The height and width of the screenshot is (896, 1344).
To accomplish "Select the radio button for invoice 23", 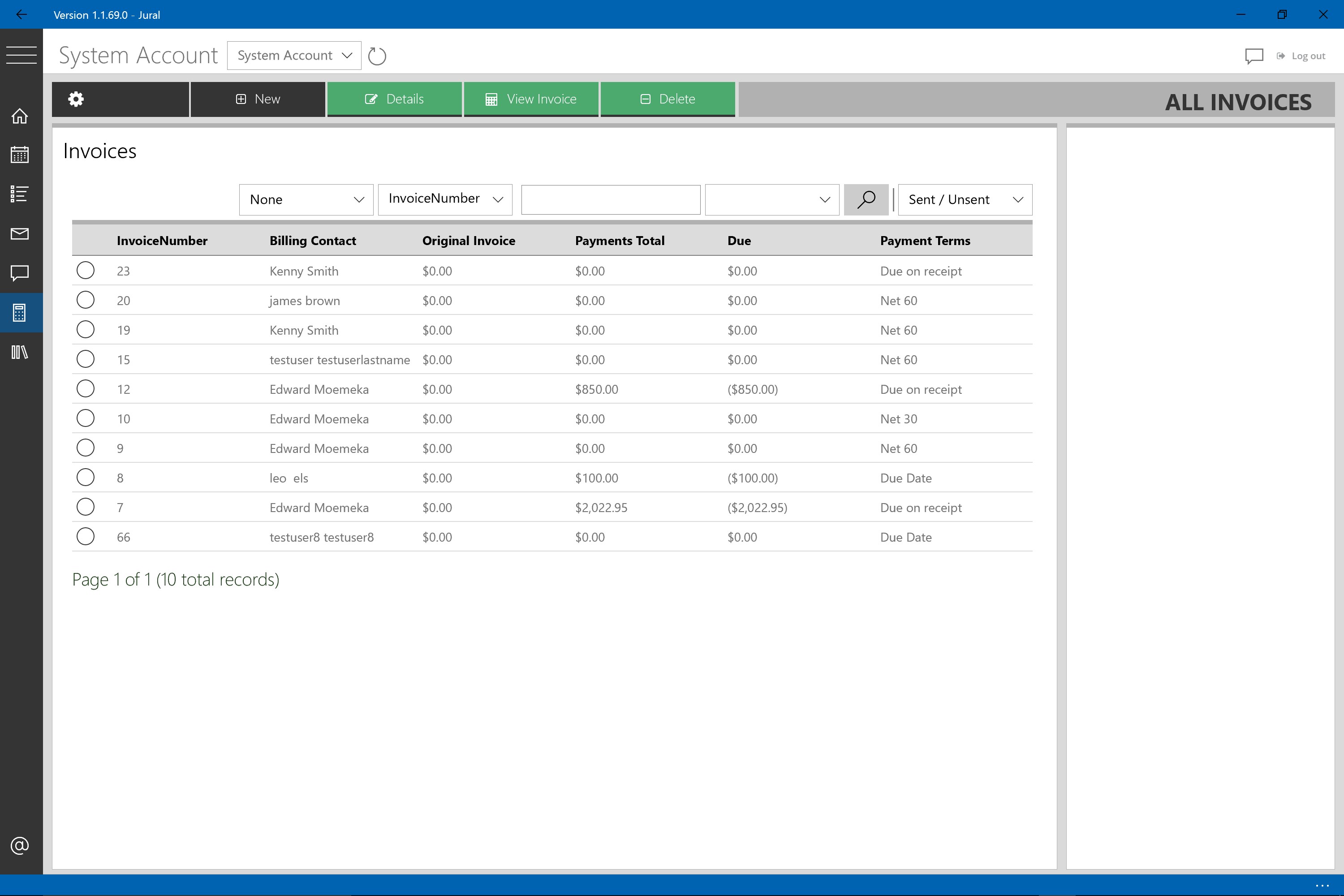I will pyautogui.click(x=86, y=270).
